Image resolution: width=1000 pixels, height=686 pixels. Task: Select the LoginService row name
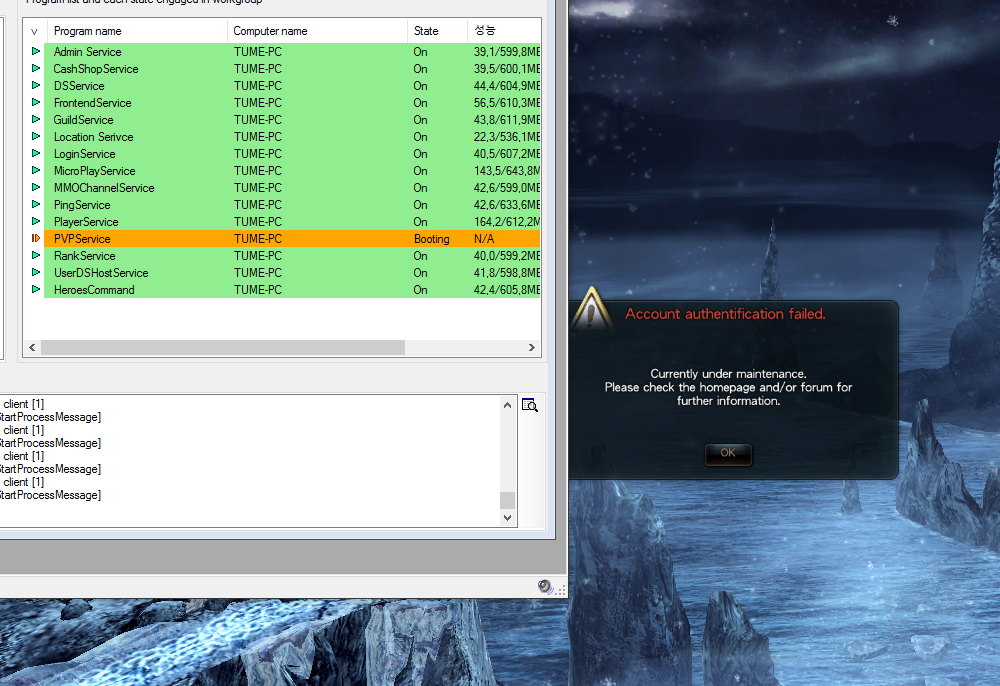click(x=85, y=154)
